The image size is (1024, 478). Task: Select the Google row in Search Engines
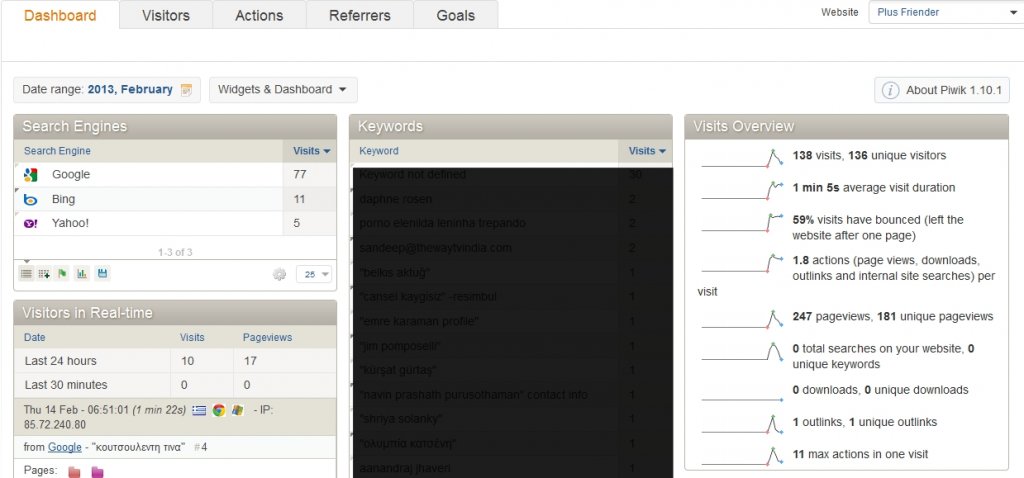point(175,175)
